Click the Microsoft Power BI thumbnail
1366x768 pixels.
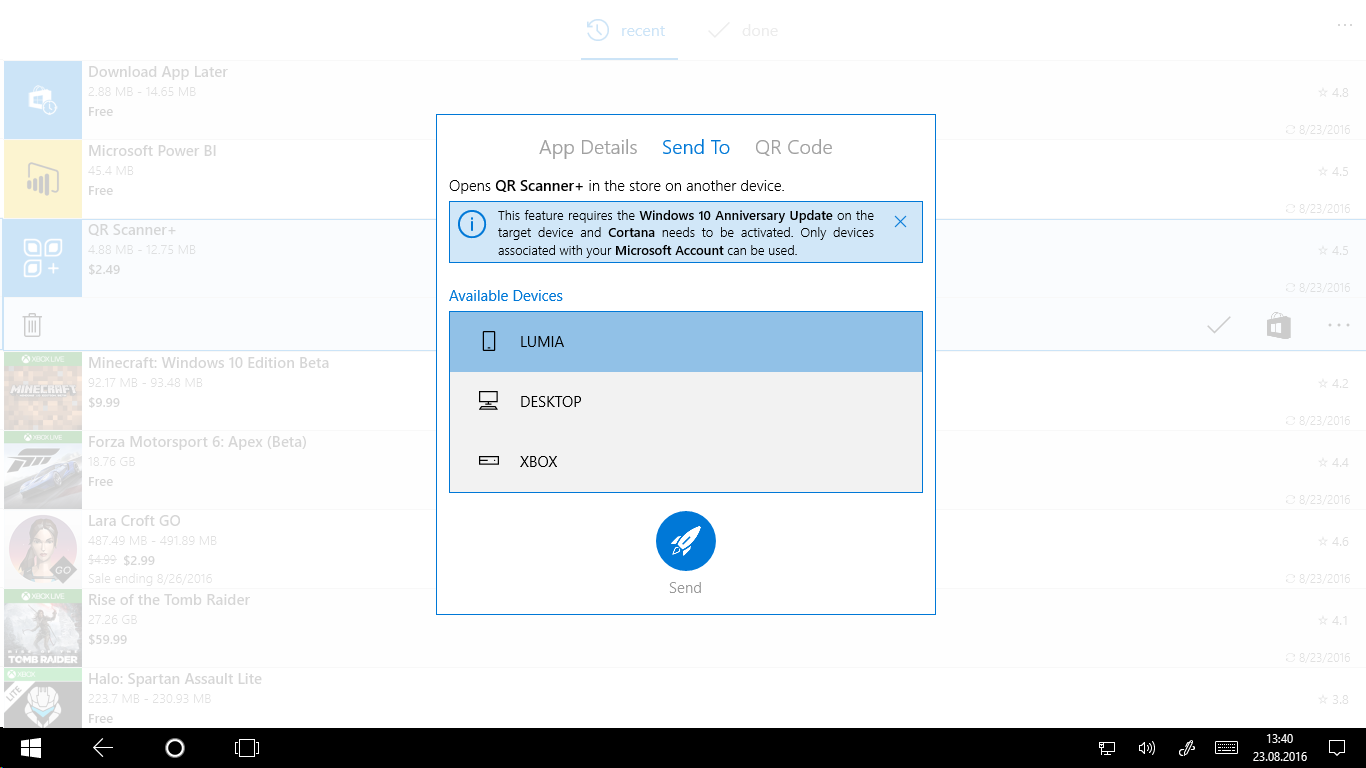point(43,179)
